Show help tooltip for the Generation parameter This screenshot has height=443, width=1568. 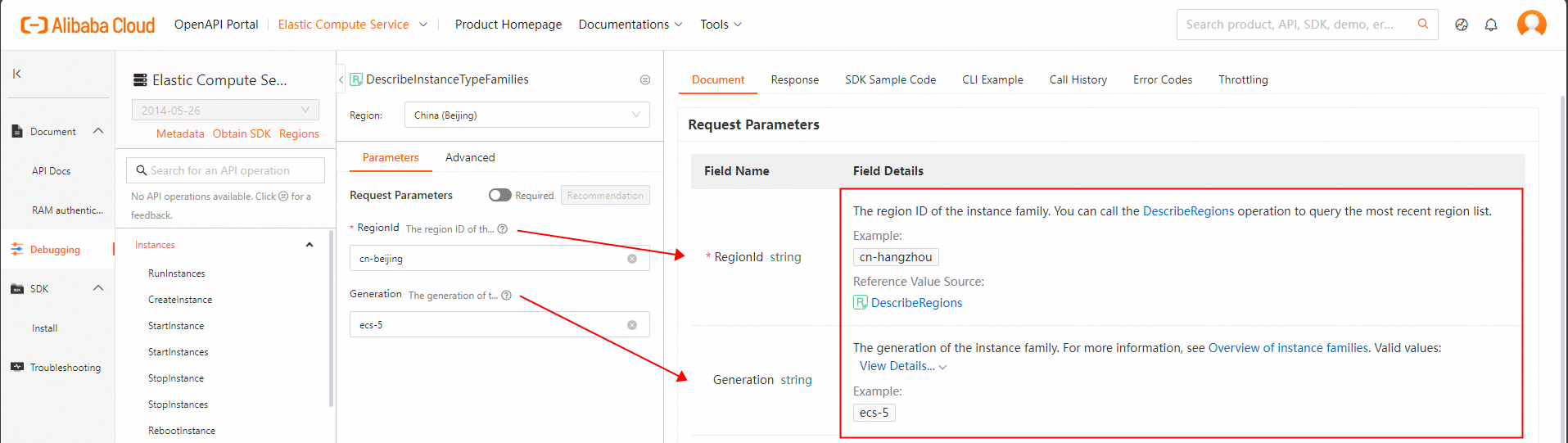coord(507,296)
